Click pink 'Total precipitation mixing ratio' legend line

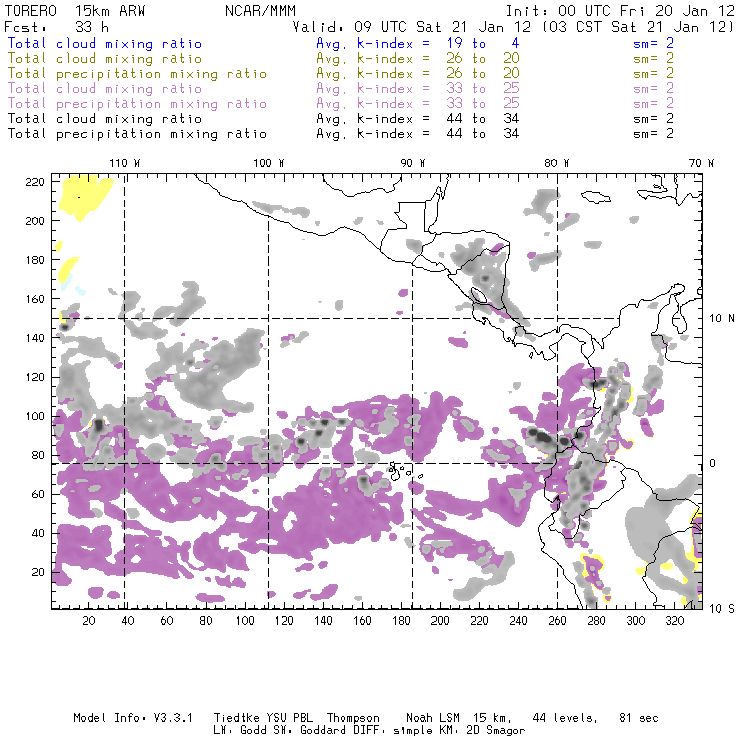(137, 104)
